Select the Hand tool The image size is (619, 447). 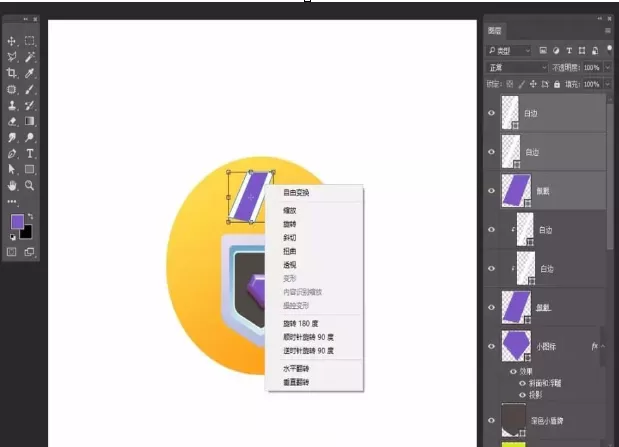click(x=11, y=186)
